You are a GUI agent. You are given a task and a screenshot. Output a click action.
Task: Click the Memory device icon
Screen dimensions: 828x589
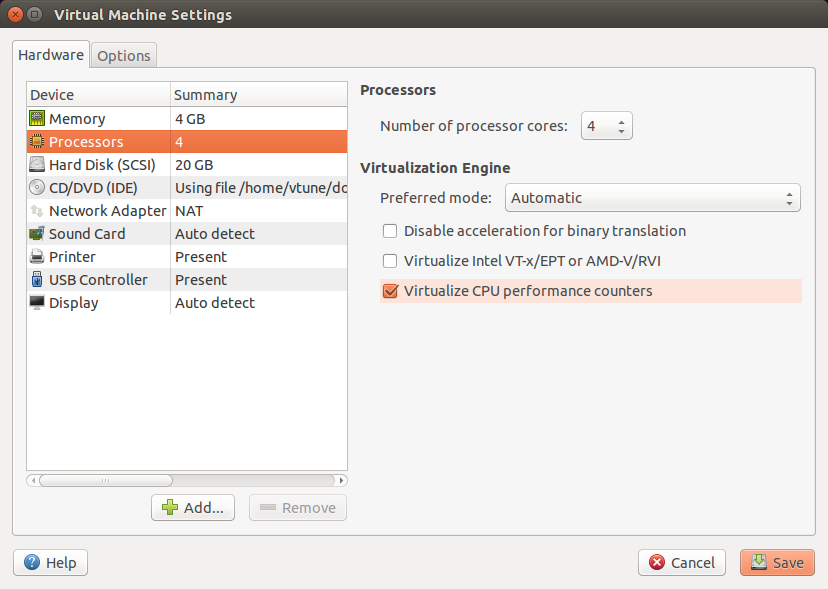tap(37, 119)
